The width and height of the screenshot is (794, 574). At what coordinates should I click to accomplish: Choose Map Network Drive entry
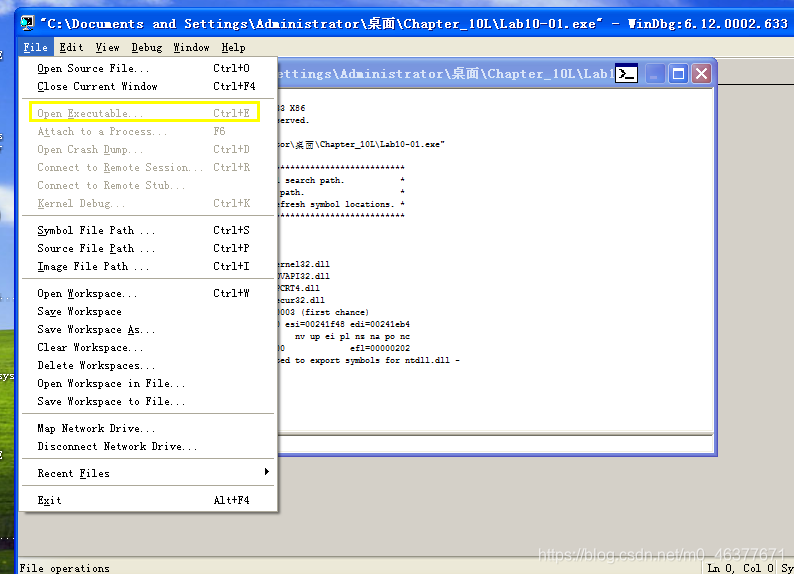148,429
